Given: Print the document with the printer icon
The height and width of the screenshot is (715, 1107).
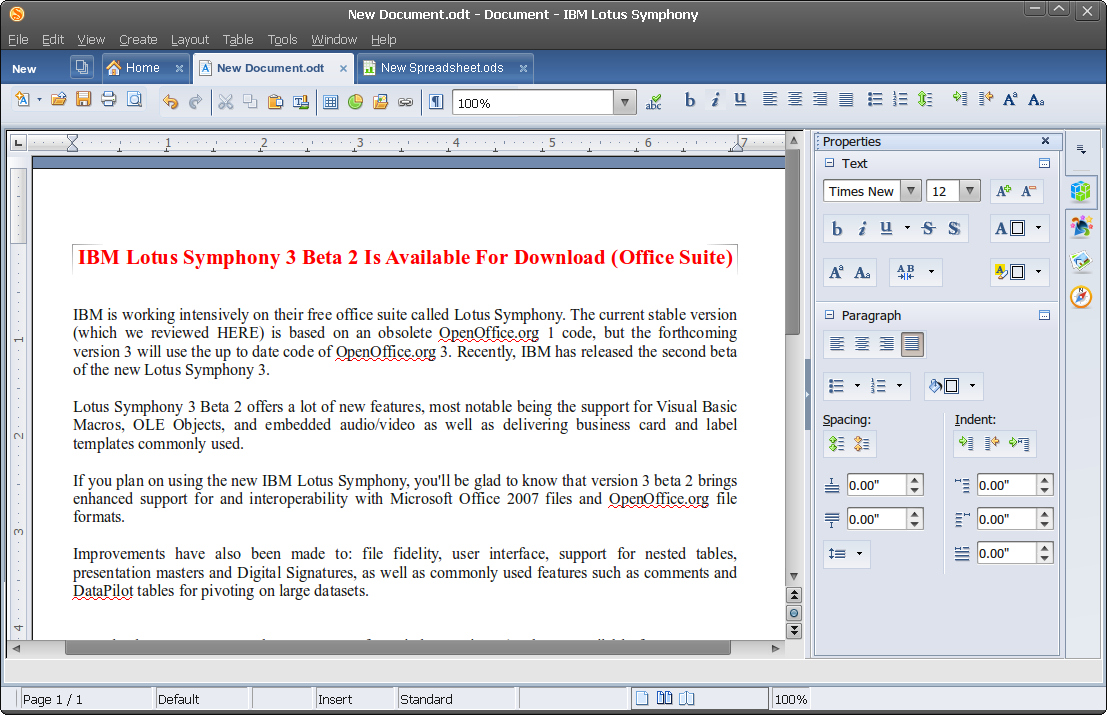Looking at the screenshot, I should [109, 100].
